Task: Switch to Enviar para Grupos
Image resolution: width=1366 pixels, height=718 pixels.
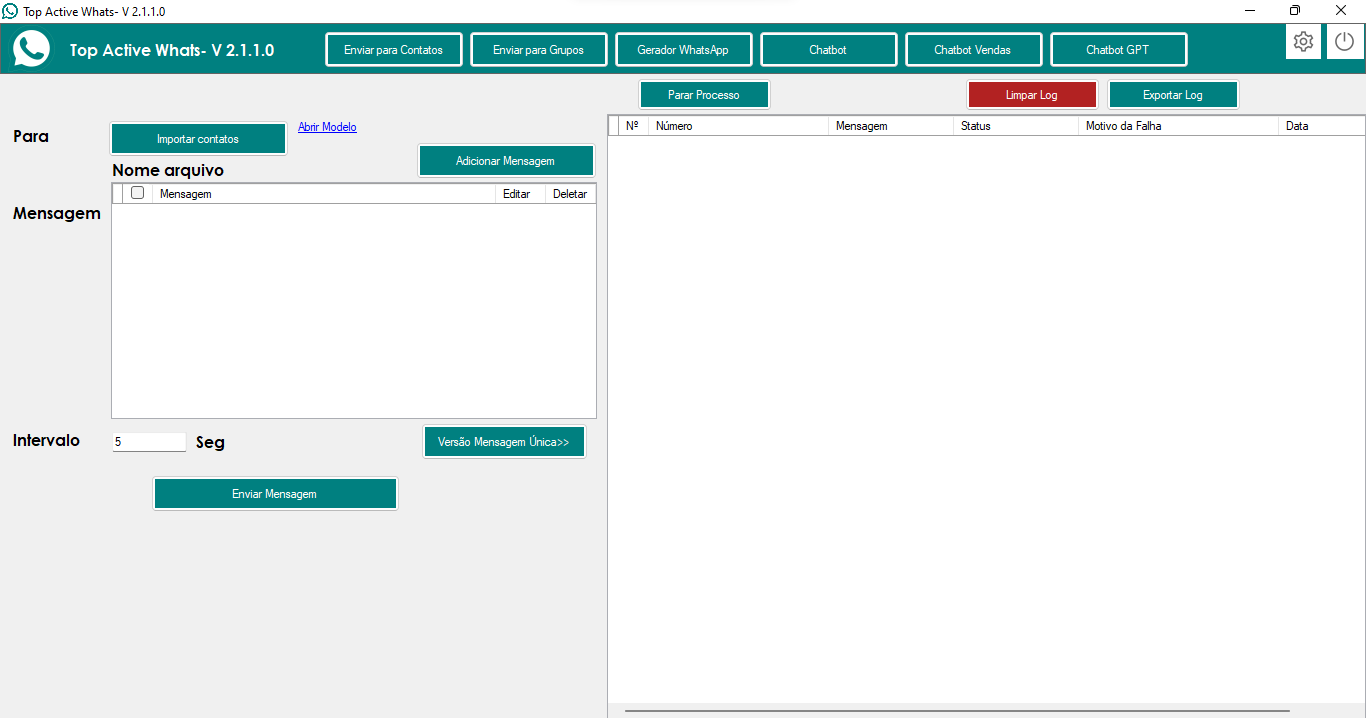Action: click(538, 50)
